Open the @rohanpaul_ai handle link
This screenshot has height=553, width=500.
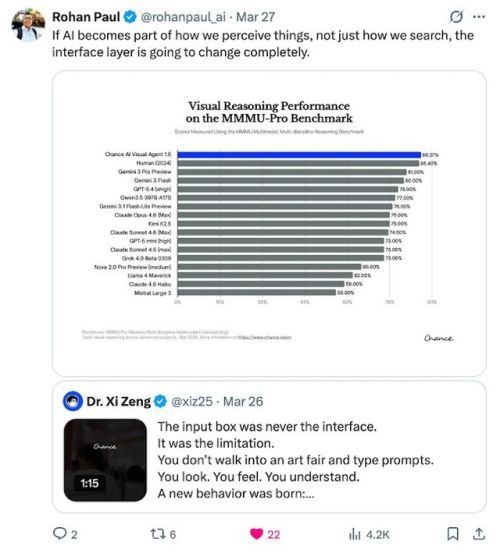[183, 17]
